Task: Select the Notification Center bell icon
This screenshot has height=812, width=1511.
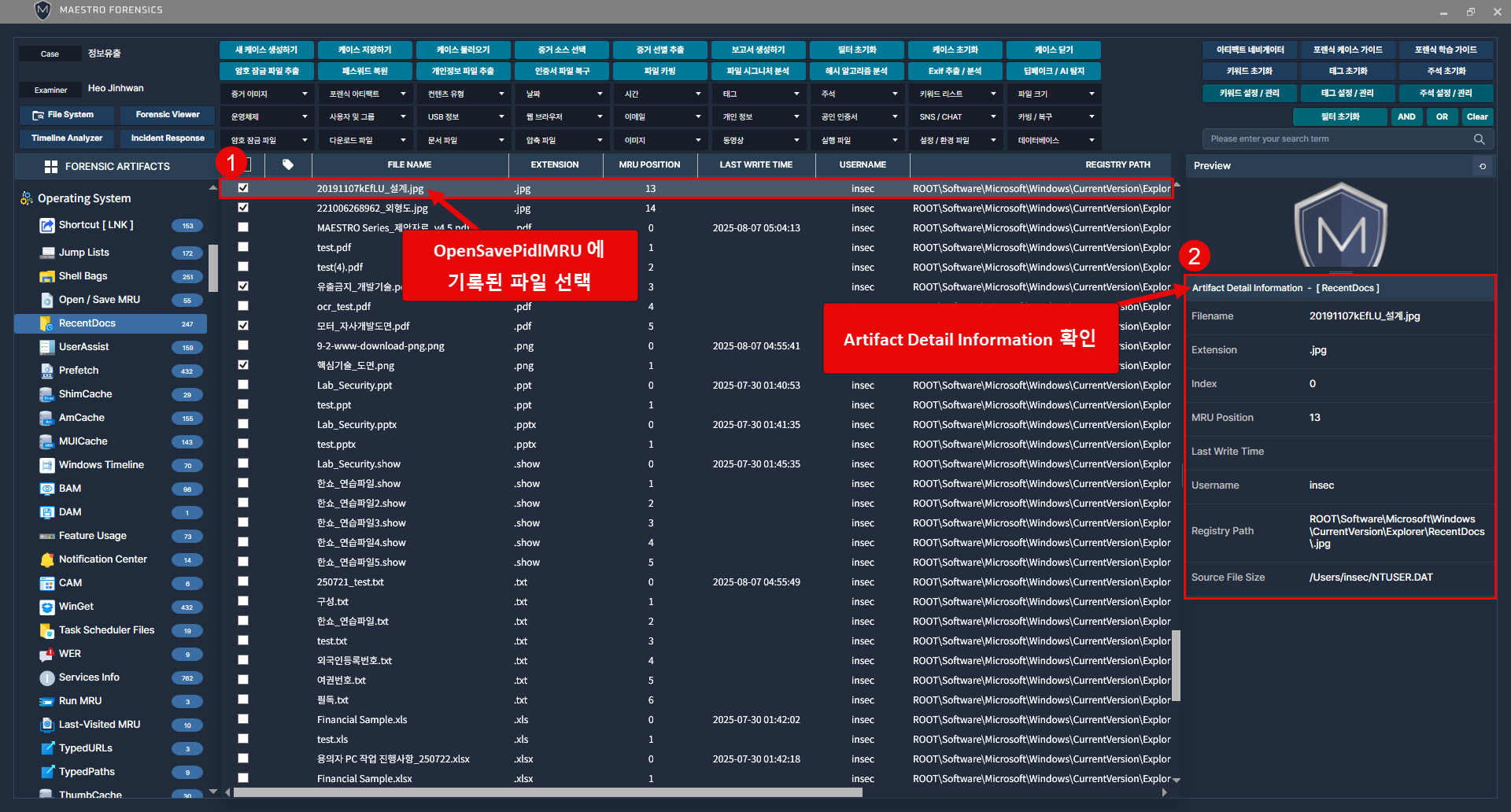Action: 46,559
